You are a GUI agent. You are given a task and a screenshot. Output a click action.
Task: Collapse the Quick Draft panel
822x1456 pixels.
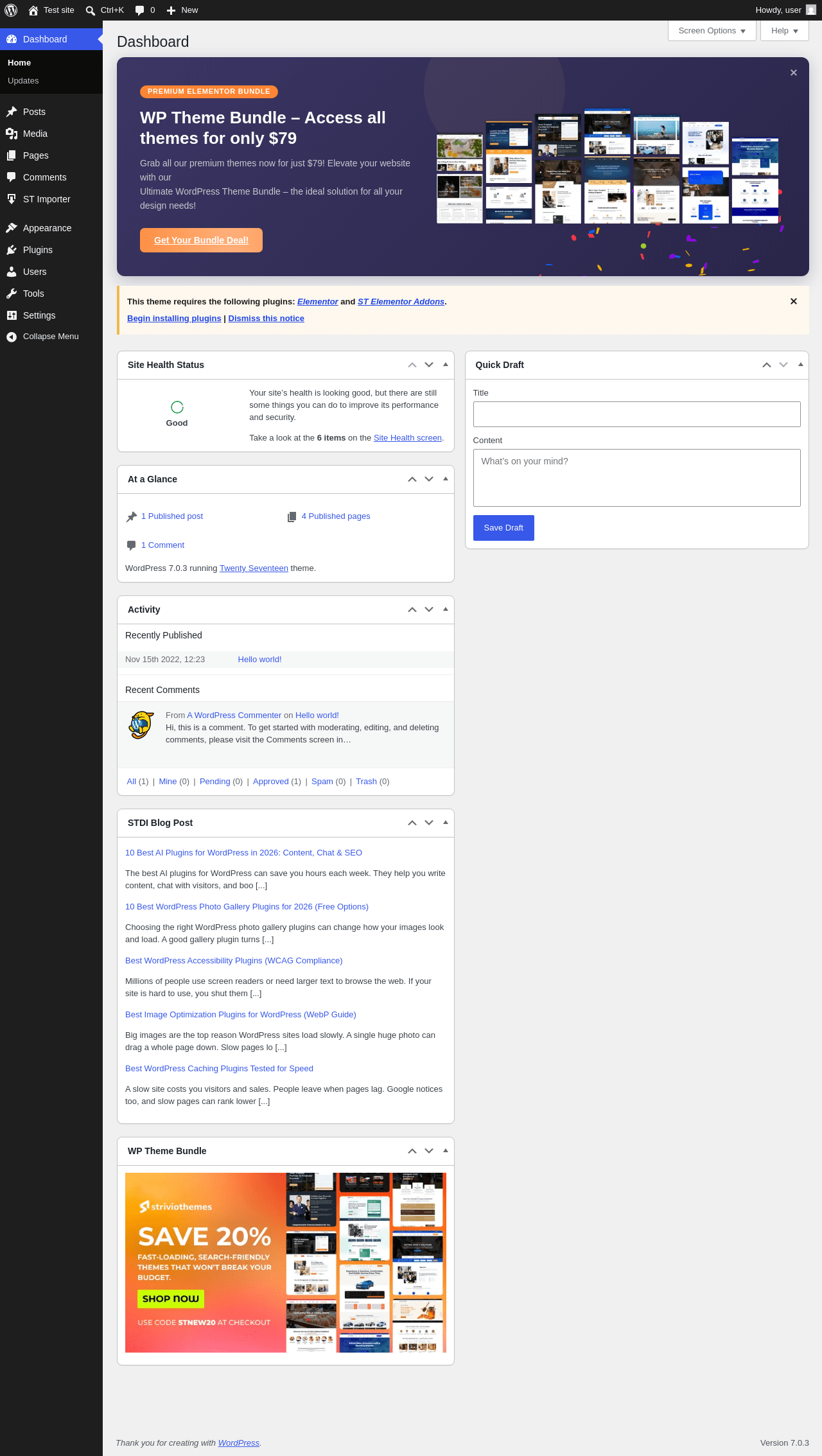pyautogui.click(x=800, y=365)
